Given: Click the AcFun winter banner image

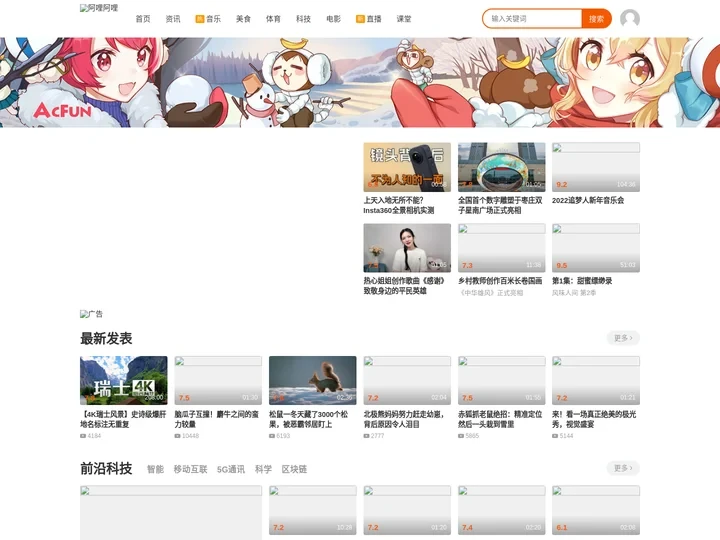Looking at the screenshot, I should [360, 82].
